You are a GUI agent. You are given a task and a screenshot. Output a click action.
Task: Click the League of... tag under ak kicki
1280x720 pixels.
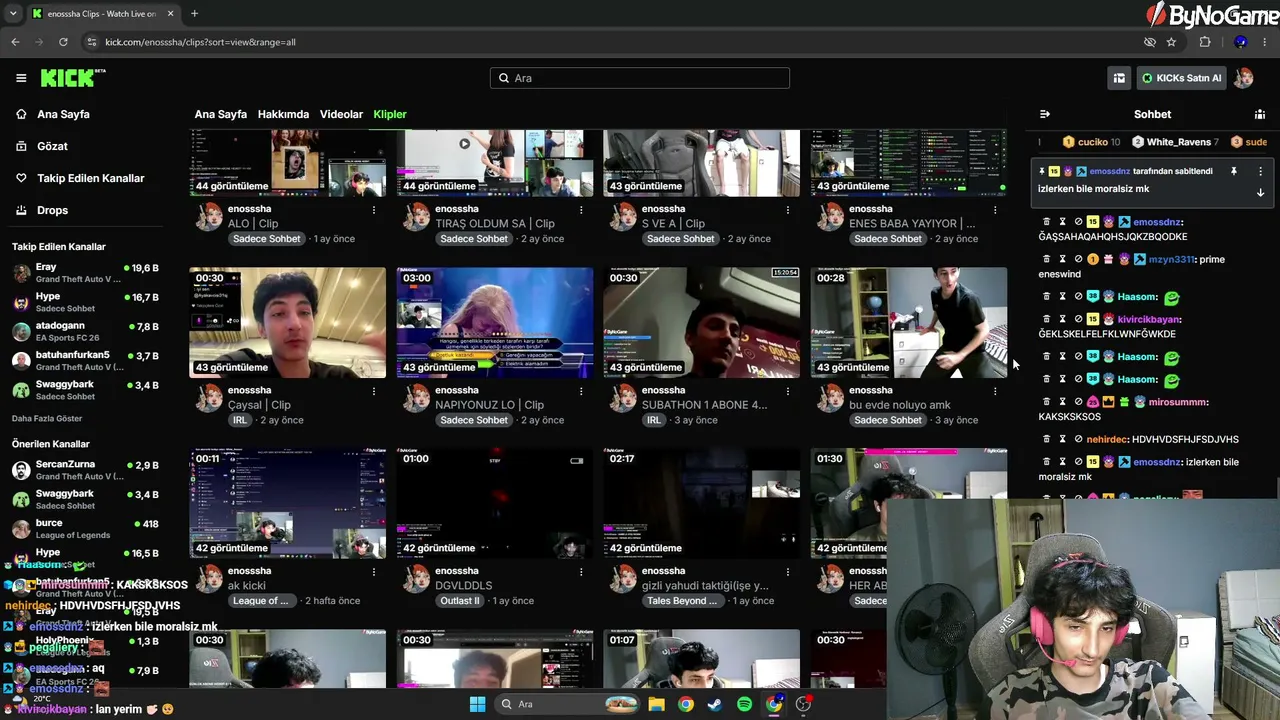(261, 601)
